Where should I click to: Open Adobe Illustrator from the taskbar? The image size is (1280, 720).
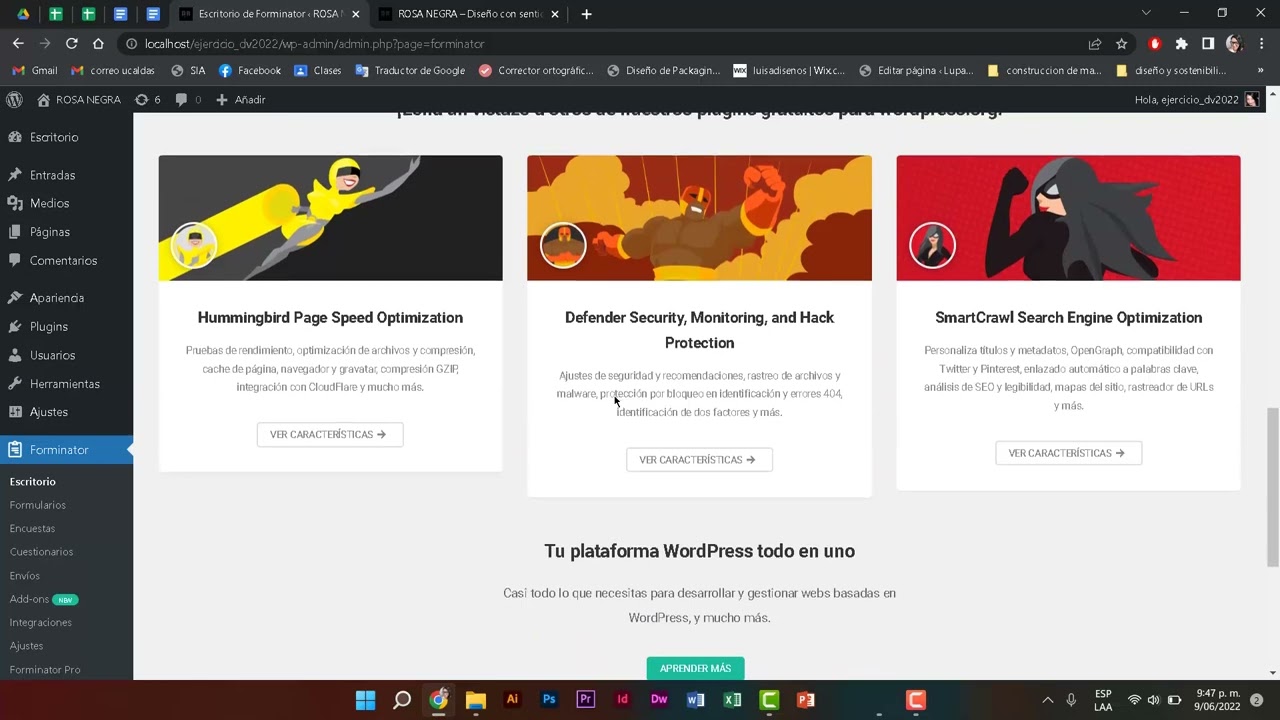(x=512, y=700)
